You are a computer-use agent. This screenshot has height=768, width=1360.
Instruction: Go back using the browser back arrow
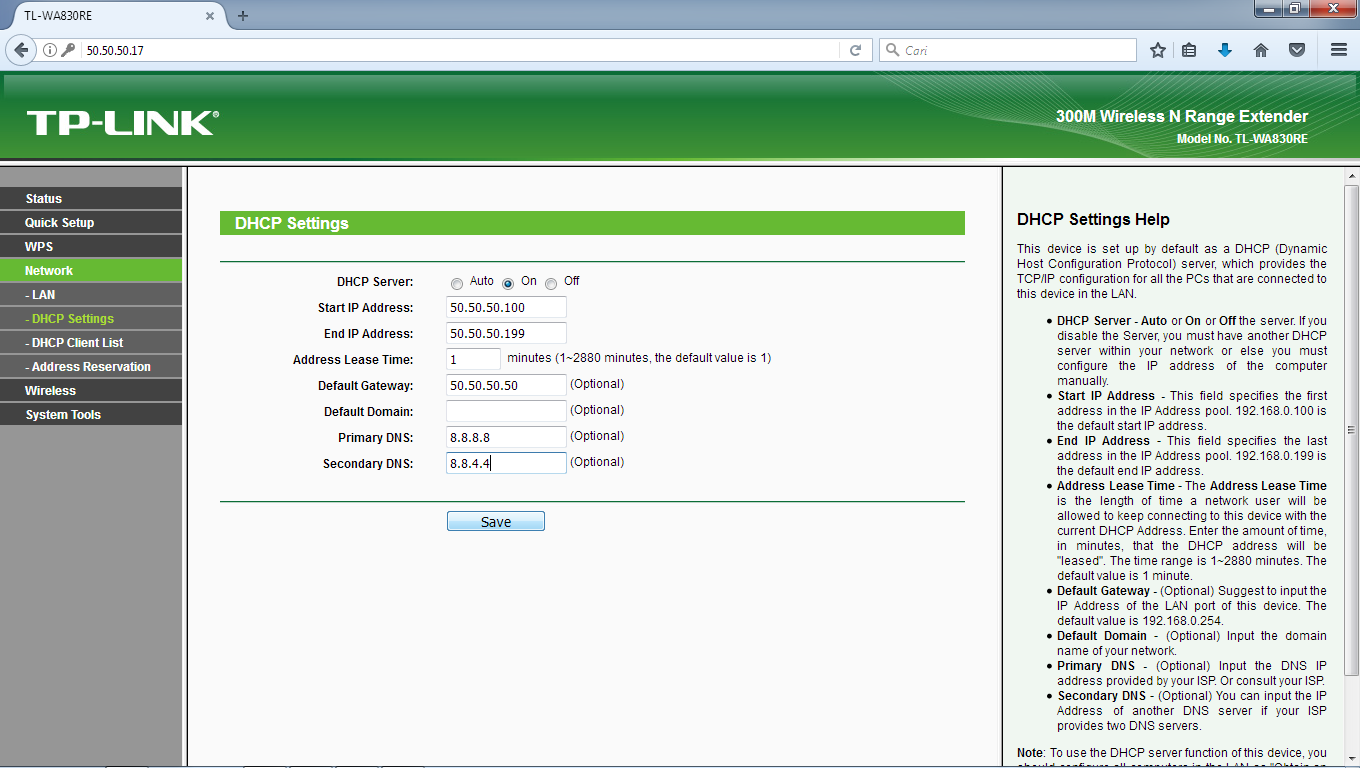pos(20,50)
